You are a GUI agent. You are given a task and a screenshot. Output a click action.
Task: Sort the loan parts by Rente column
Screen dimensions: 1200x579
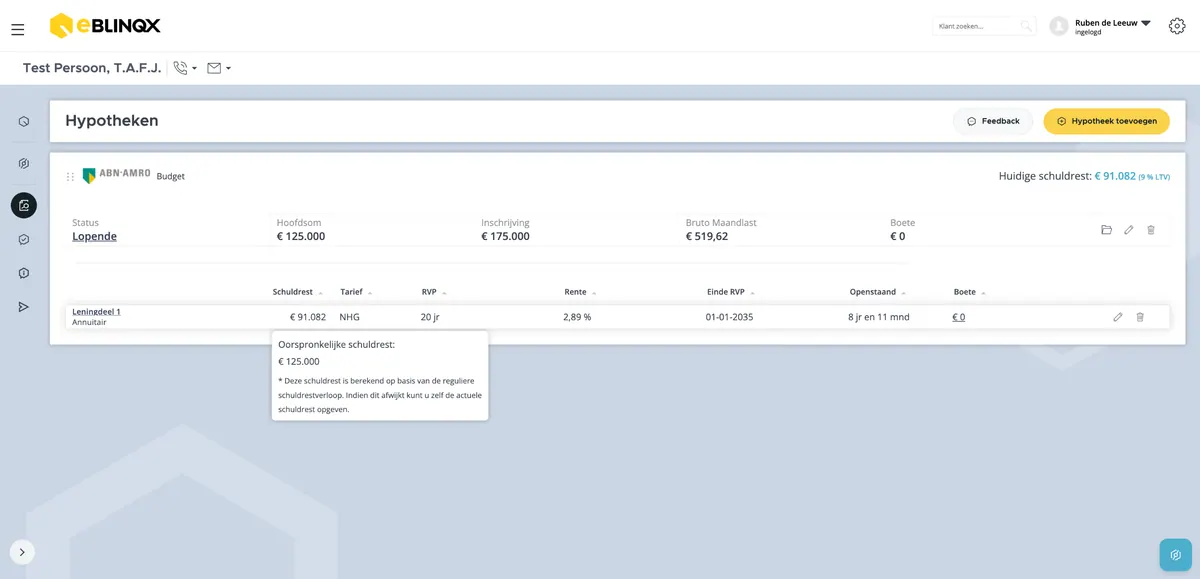point(580,292)
